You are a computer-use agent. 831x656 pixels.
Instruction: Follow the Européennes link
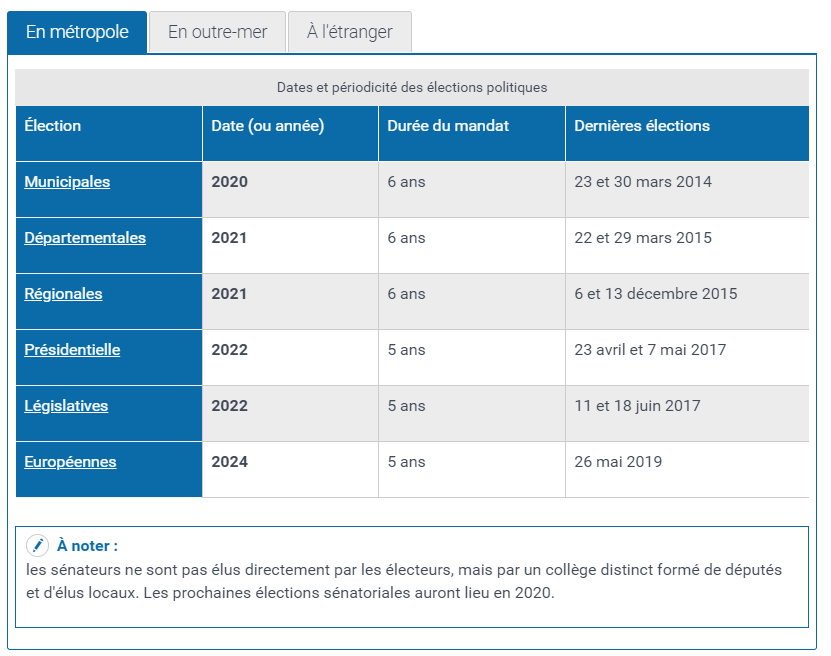[70, 462]
